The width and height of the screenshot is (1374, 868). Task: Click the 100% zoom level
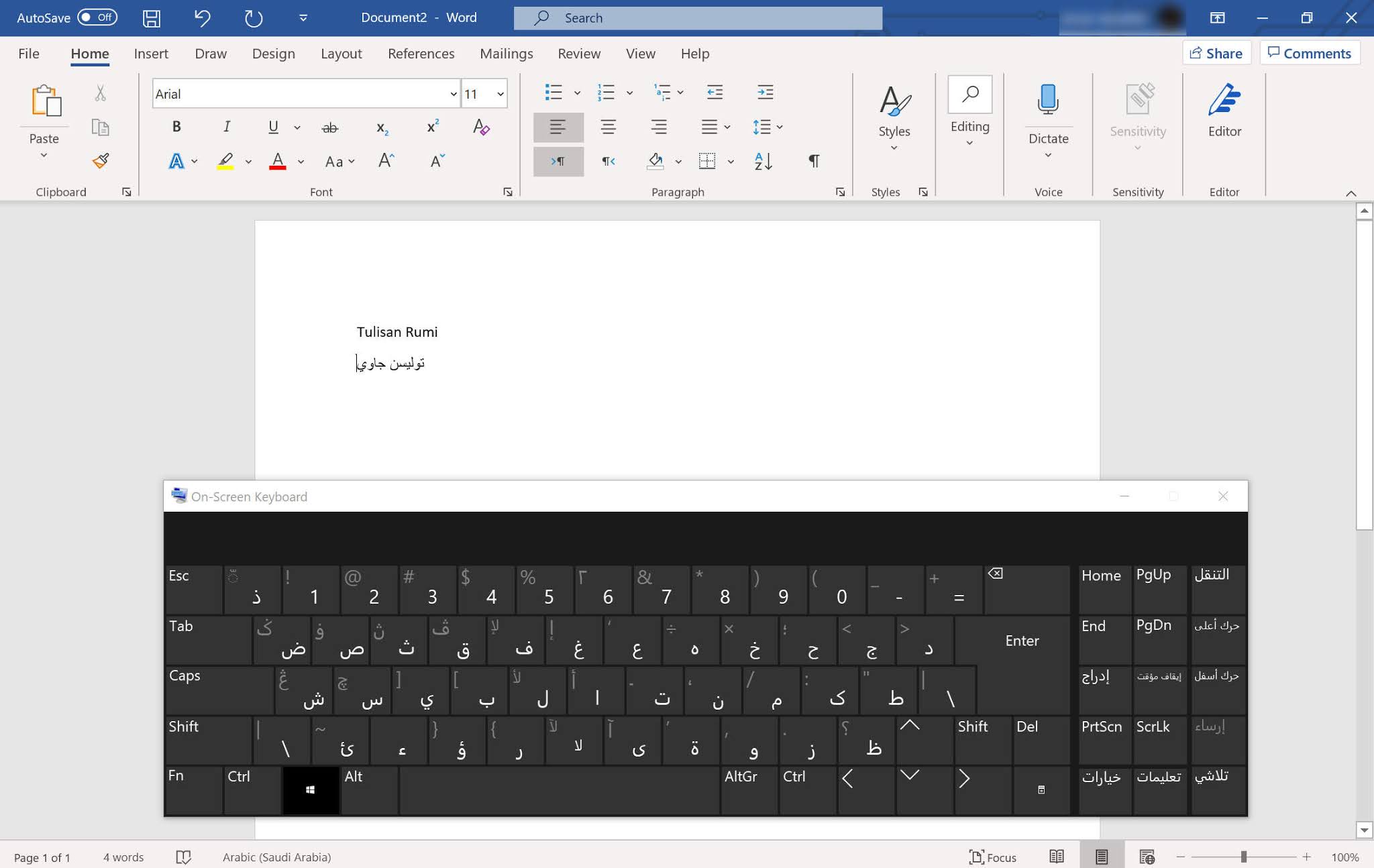coord(1344,857)
